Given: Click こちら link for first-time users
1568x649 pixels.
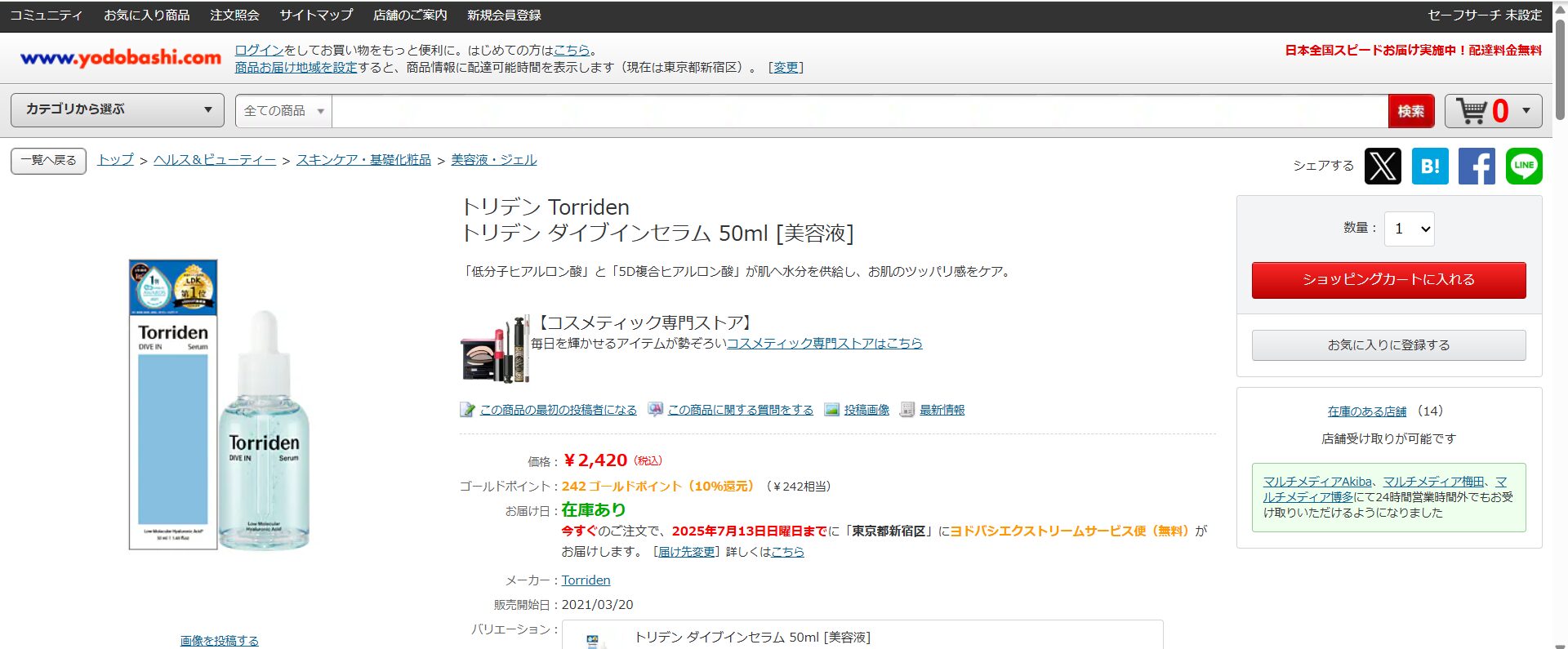Looking at the screenshot, I should click(x=572, y=50).
